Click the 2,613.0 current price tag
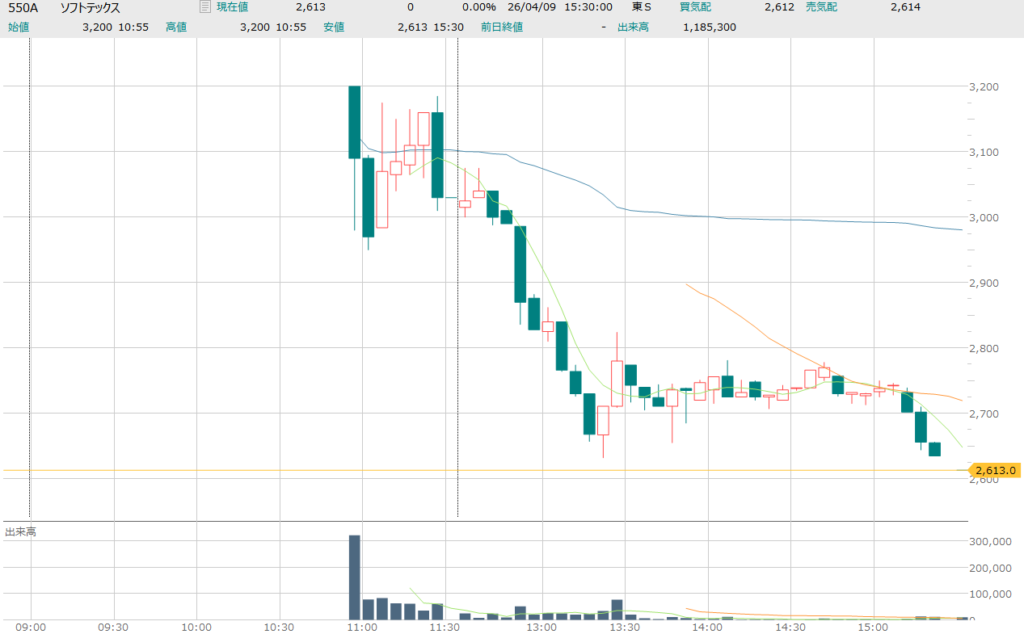The height and width of the screenshot is (634, 1024). coord(995,470)
